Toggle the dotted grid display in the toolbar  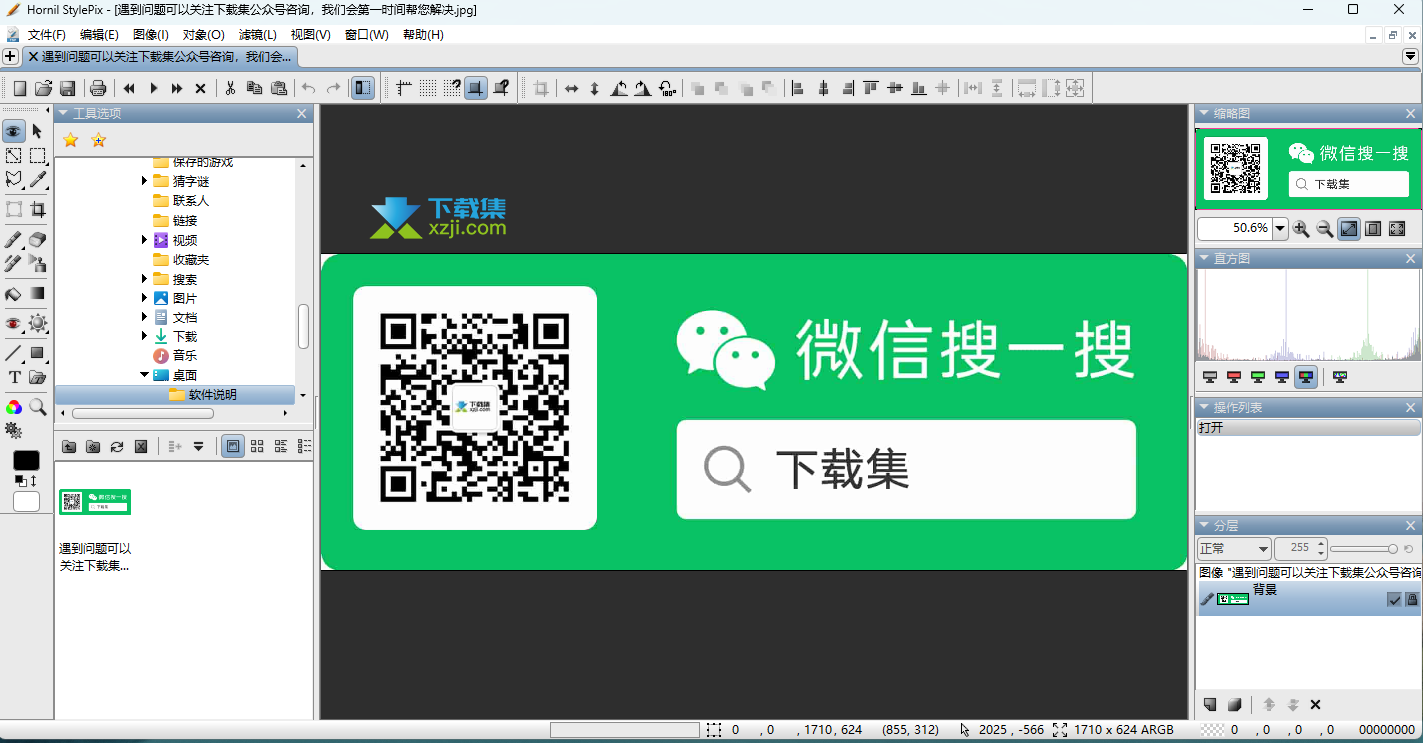click(x=428, y=88)
